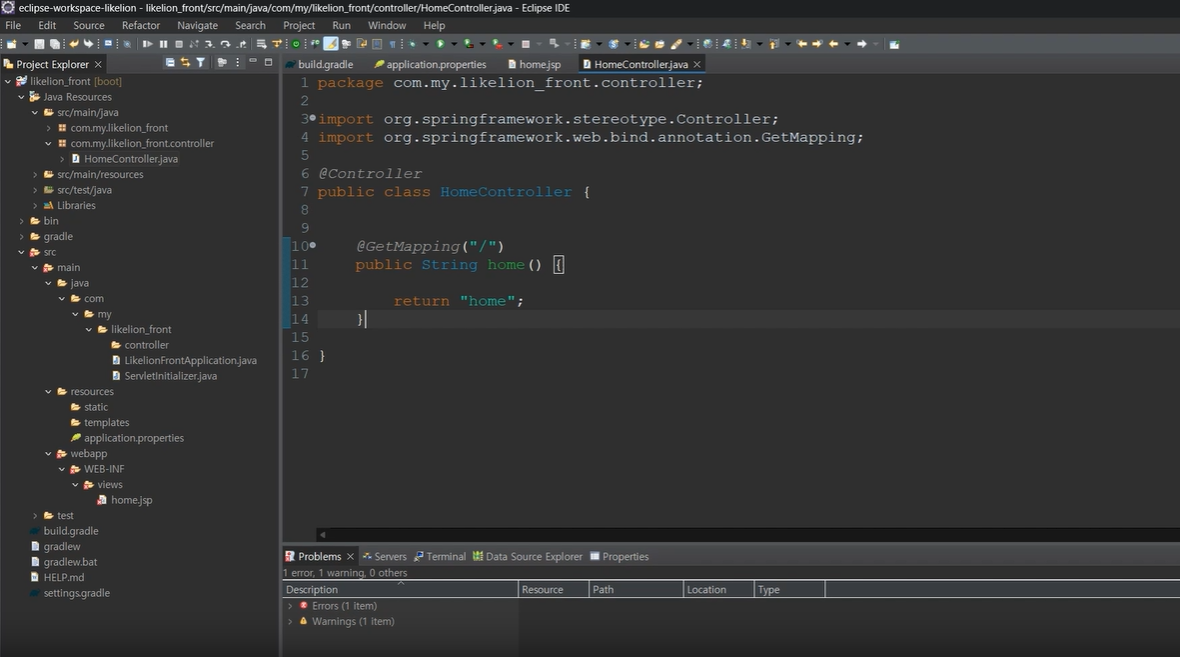The width and height of the screenshot is (1180, 657).
Task: Switch to the Terminal tab
Action: click(445, 557)
